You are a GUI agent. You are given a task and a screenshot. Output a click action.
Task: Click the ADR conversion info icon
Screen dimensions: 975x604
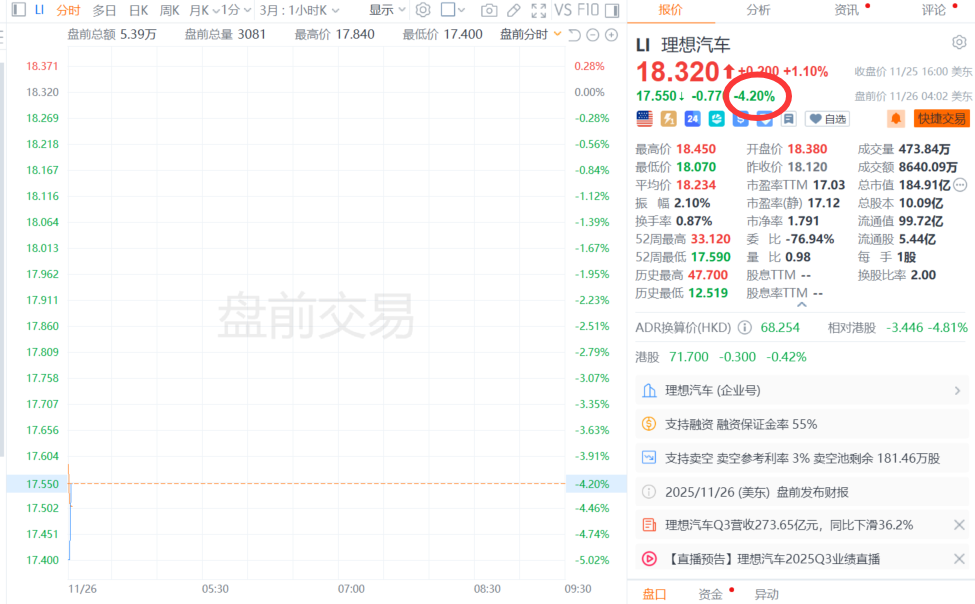744,327
